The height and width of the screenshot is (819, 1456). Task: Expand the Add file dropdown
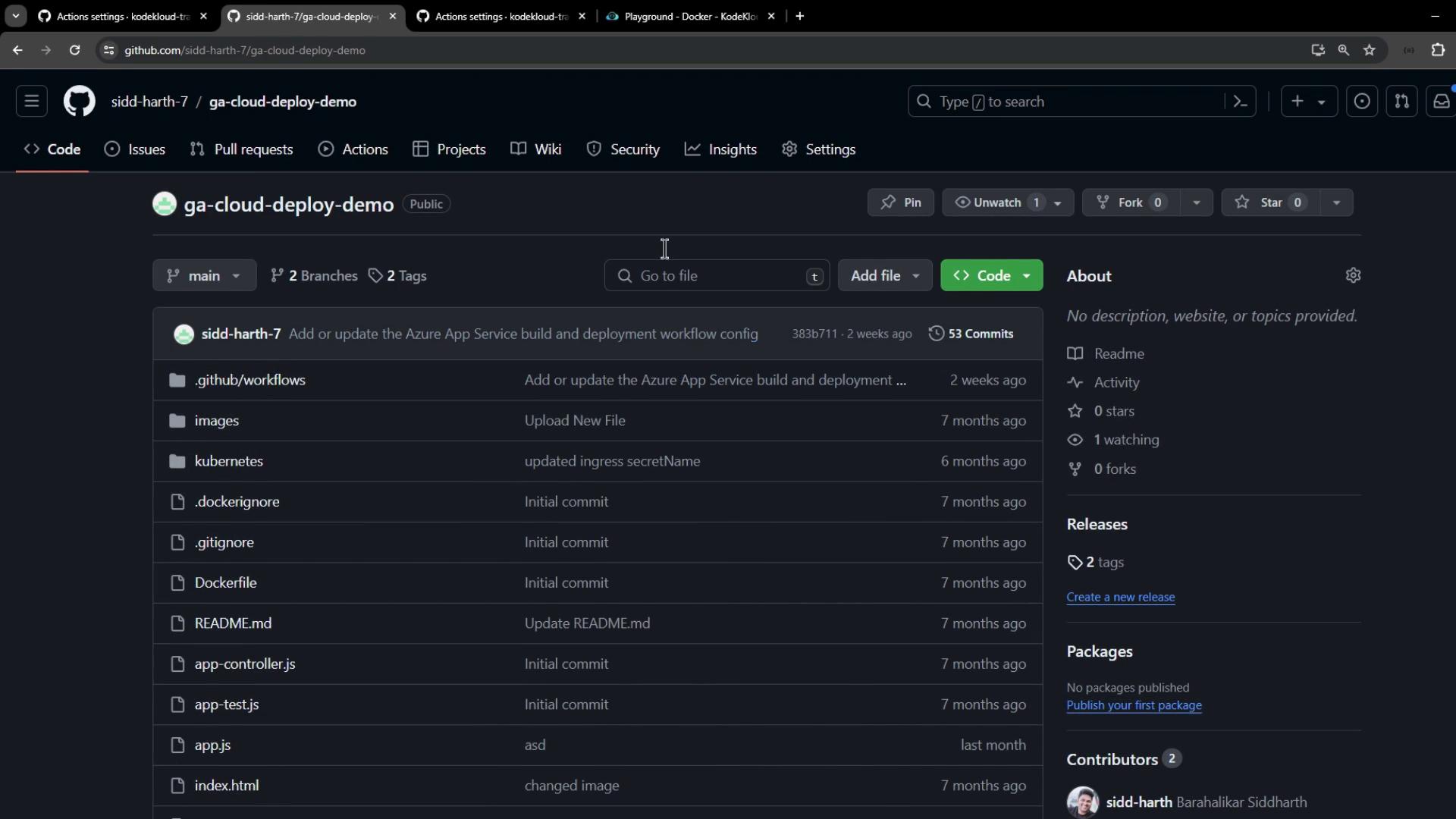pos(884,275)
